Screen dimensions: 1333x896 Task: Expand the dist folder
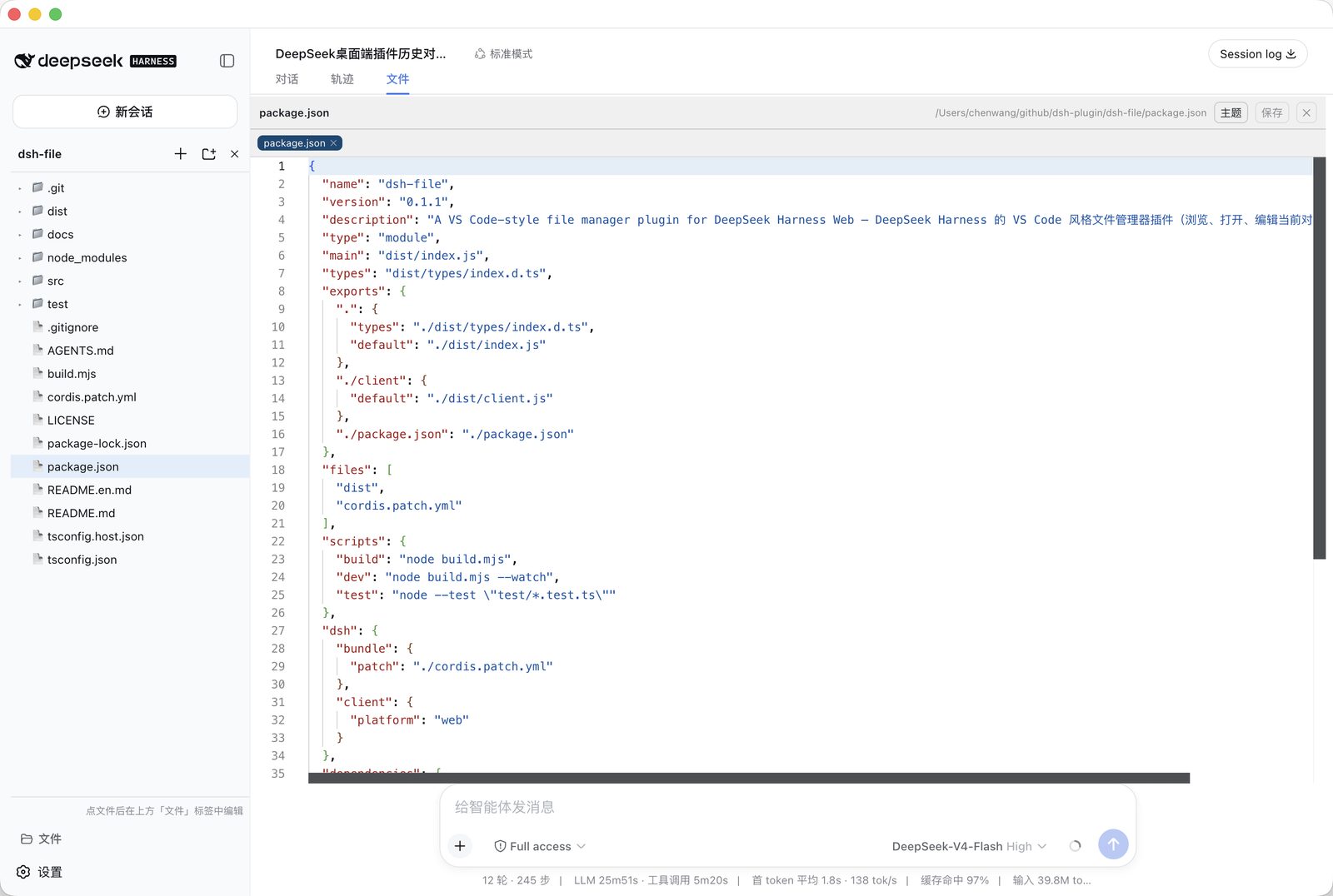(130, 212)
